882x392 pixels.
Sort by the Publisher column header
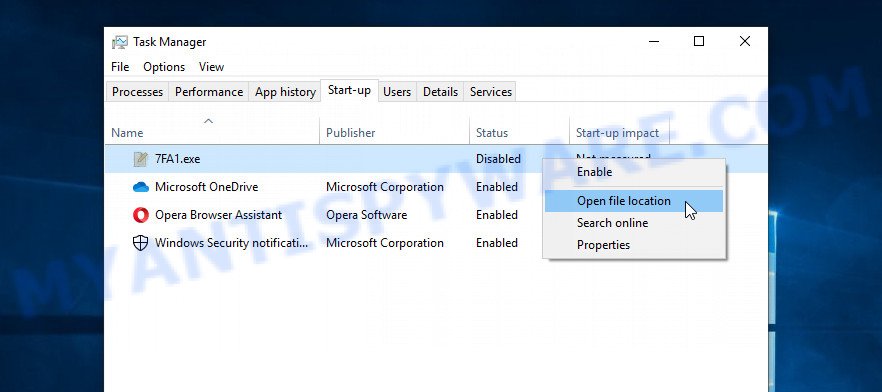(x=350, y=133)
